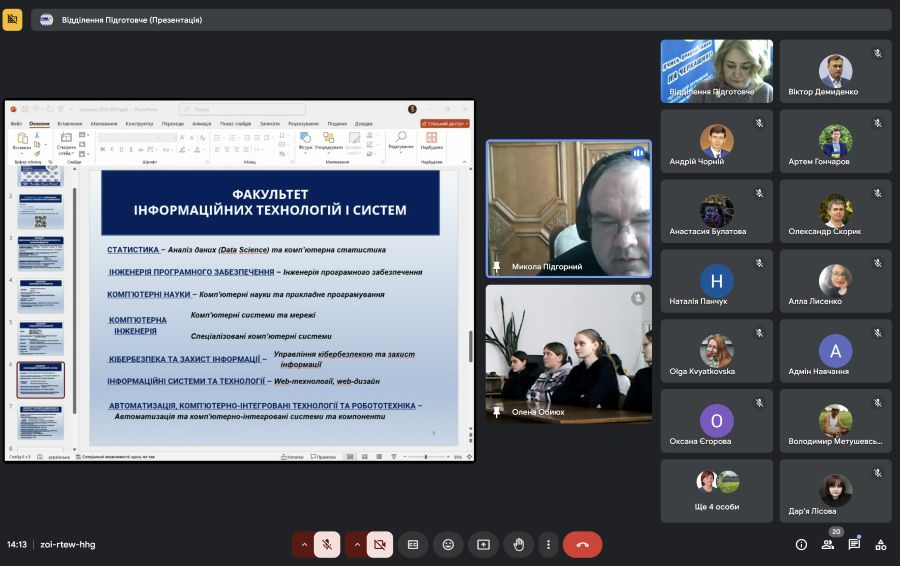900x566 pixels.
Task: Open the Конструктор tab in PowerPoint ribbon
Action: (139, 124)
